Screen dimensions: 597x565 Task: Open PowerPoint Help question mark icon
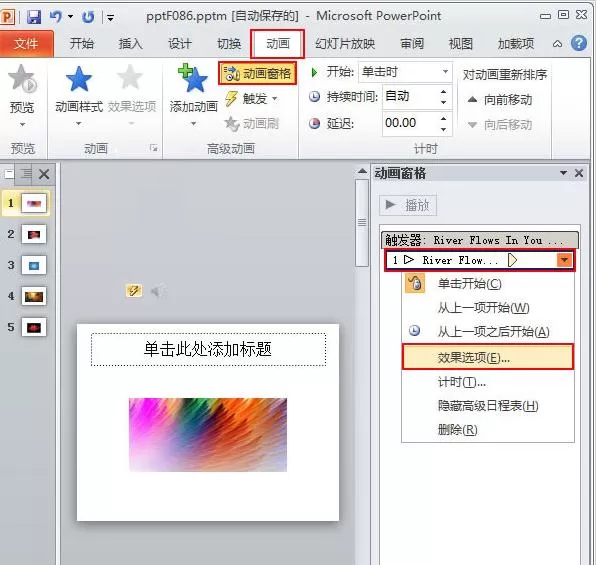click(579, 43)
